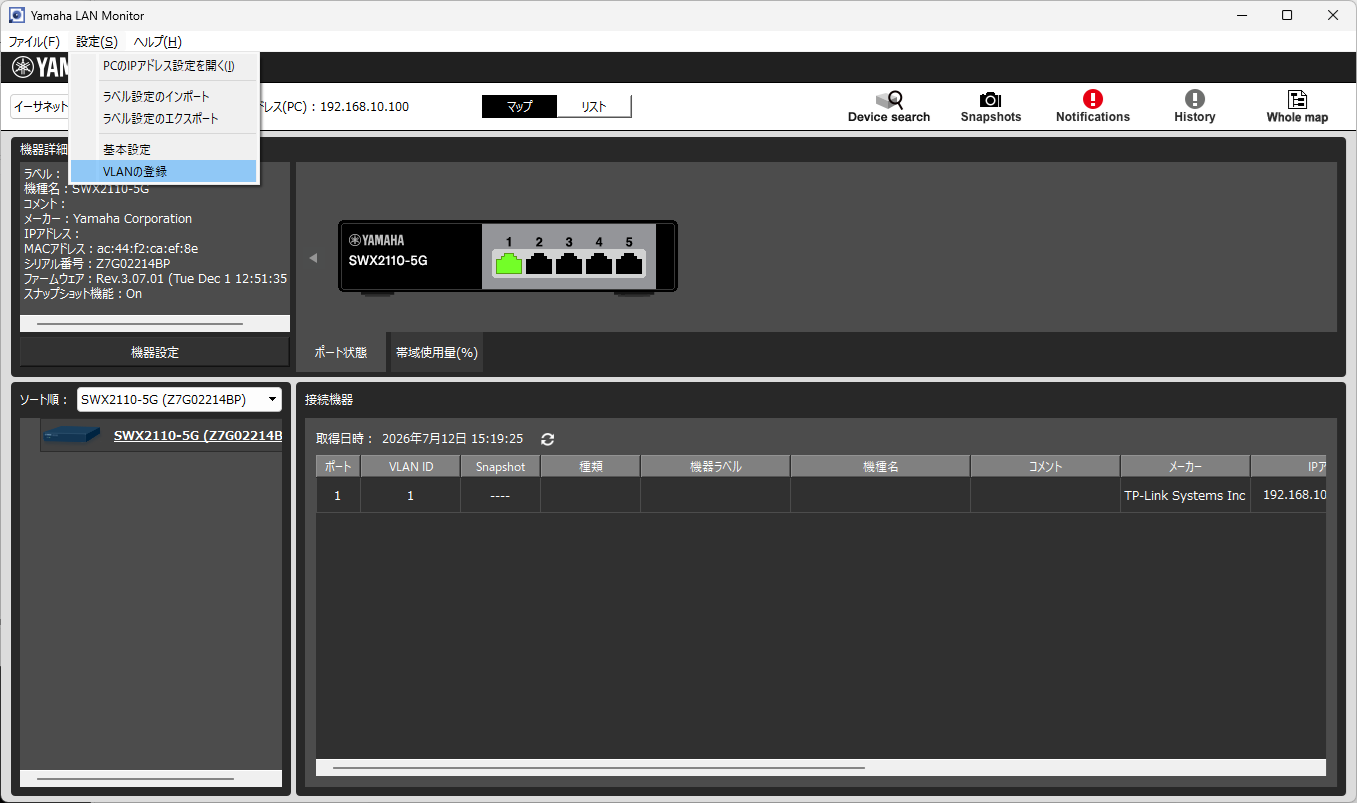Viewport: 1357px width, 803px height.
Task: Click the connected devices table horizontal scrollbar
Action: tap(599, 768)
